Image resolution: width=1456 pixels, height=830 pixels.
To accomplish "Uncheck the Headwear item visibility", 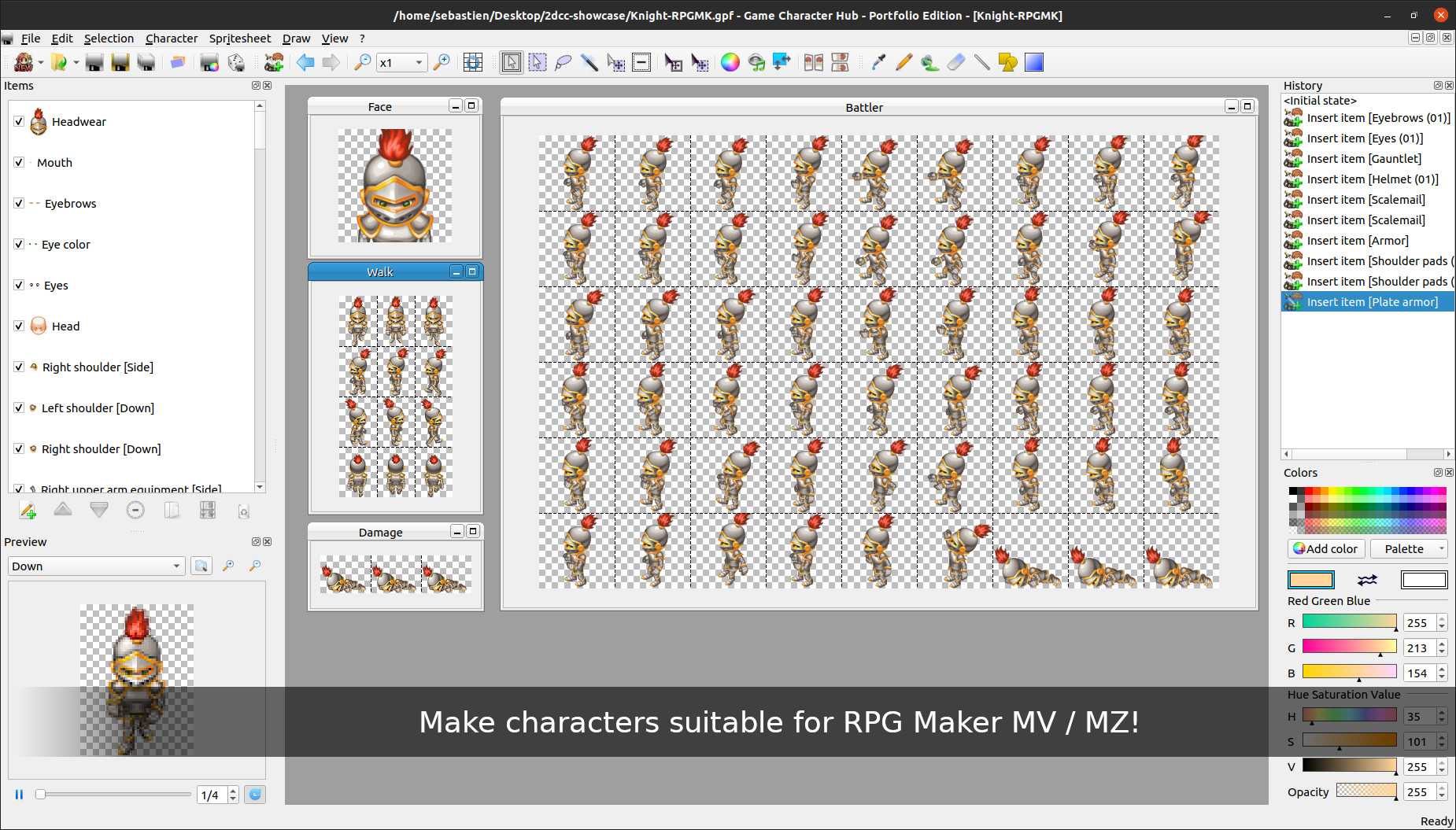I will click(x=18, y=122).
